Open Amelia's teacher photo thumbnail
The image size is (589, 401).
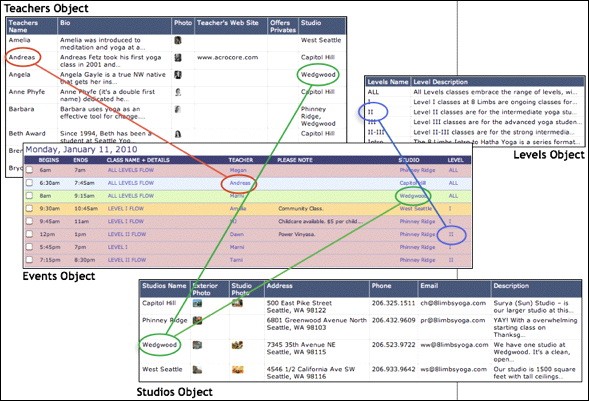178,40
